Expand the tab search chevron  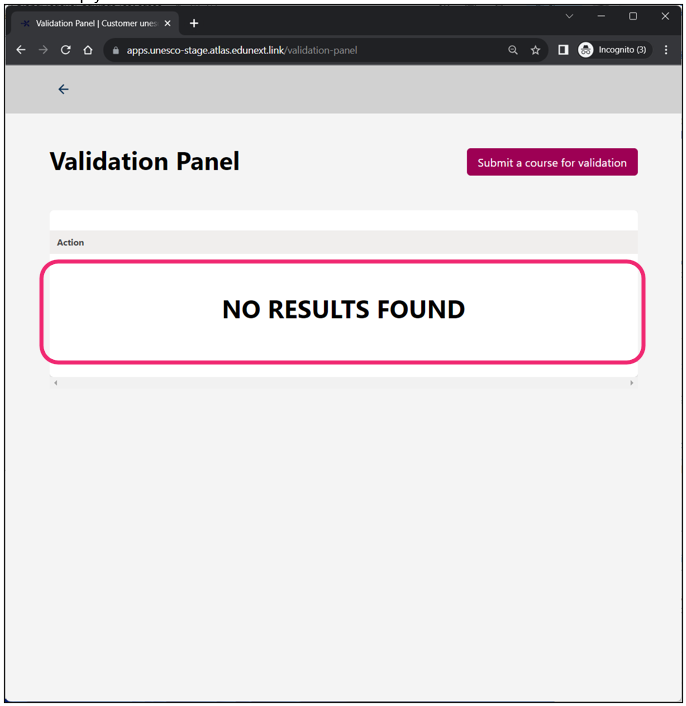click(x=569, y=16)
